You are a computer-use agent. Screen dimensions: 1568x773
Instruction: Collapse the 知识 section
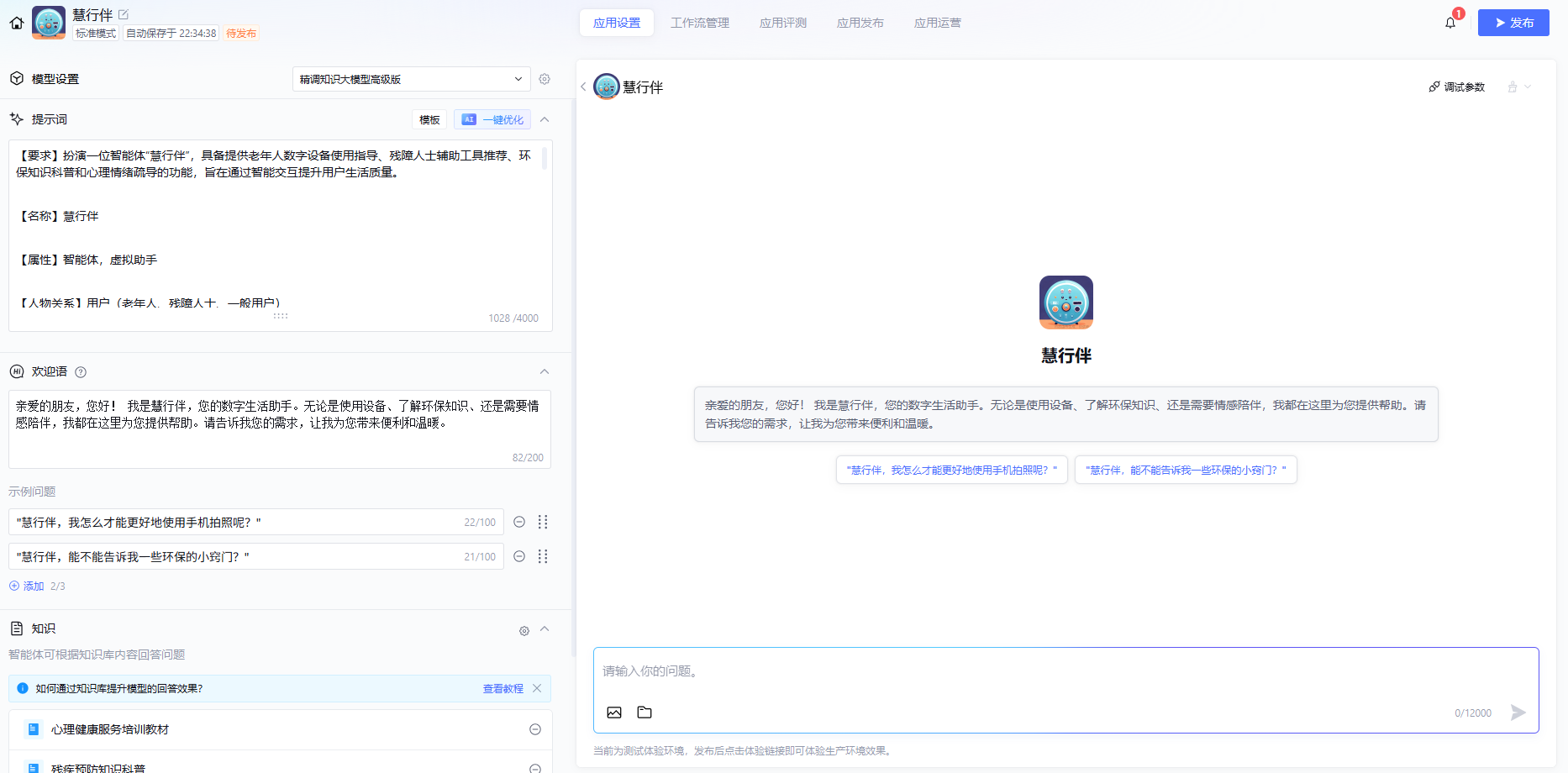[545, 628]
